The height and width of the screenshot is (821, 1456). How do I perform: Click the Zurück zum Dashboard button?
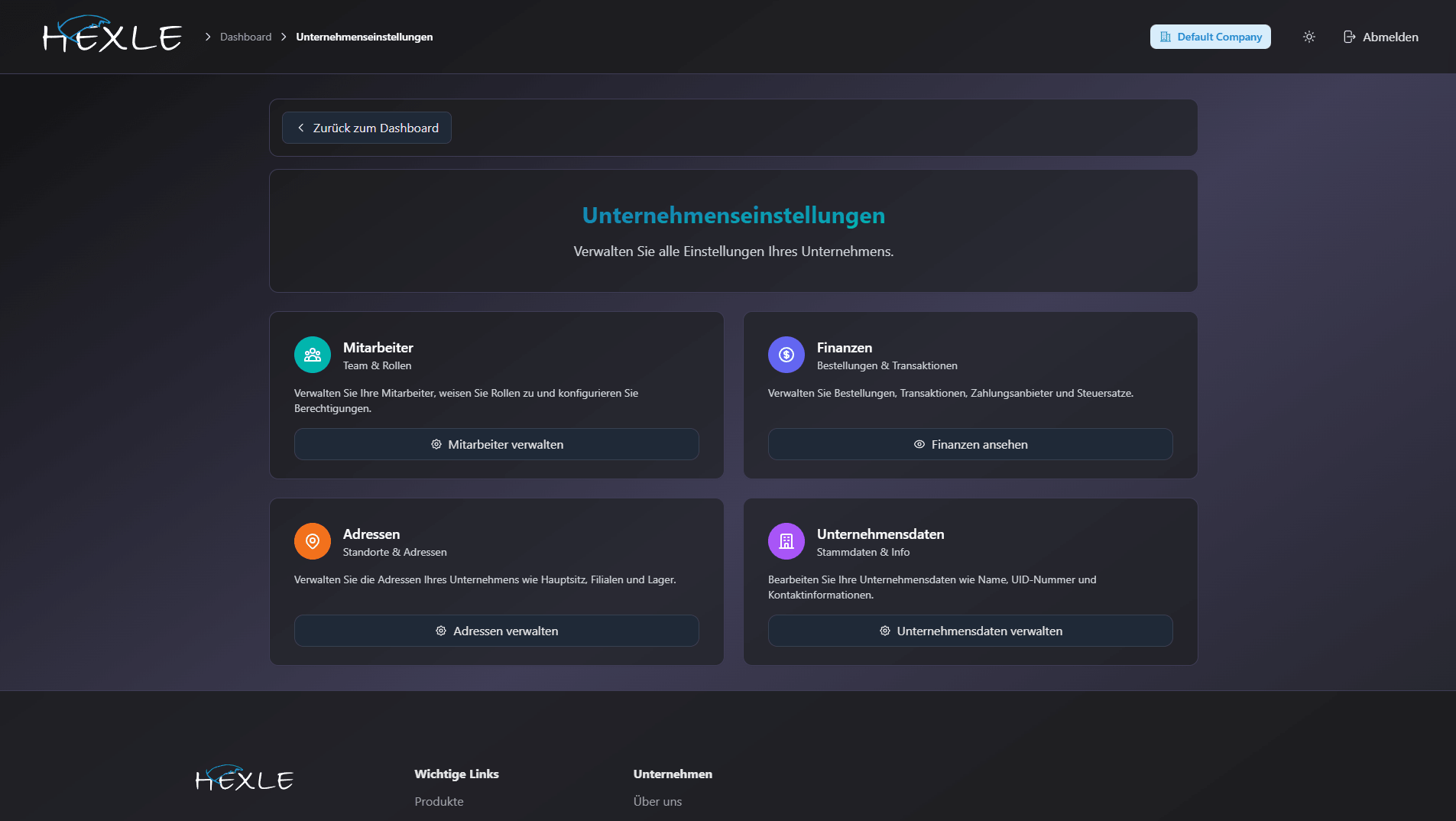[366, 128]
